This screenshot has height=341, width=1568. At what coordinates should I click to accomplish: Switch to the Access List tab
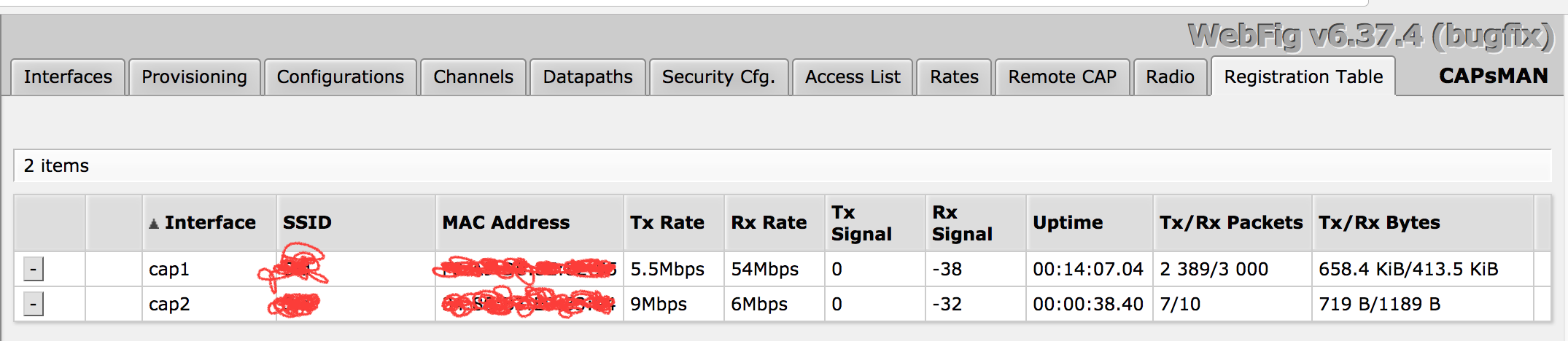[853, 77]
